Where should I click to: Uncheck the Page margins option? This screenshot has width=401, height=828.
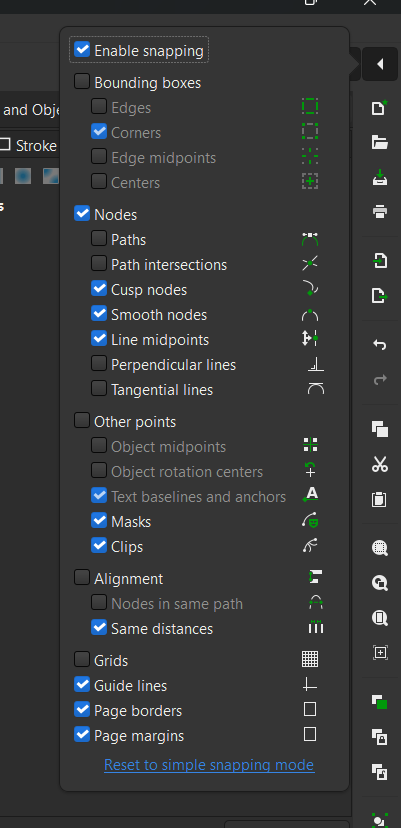(x=82, y=735)
